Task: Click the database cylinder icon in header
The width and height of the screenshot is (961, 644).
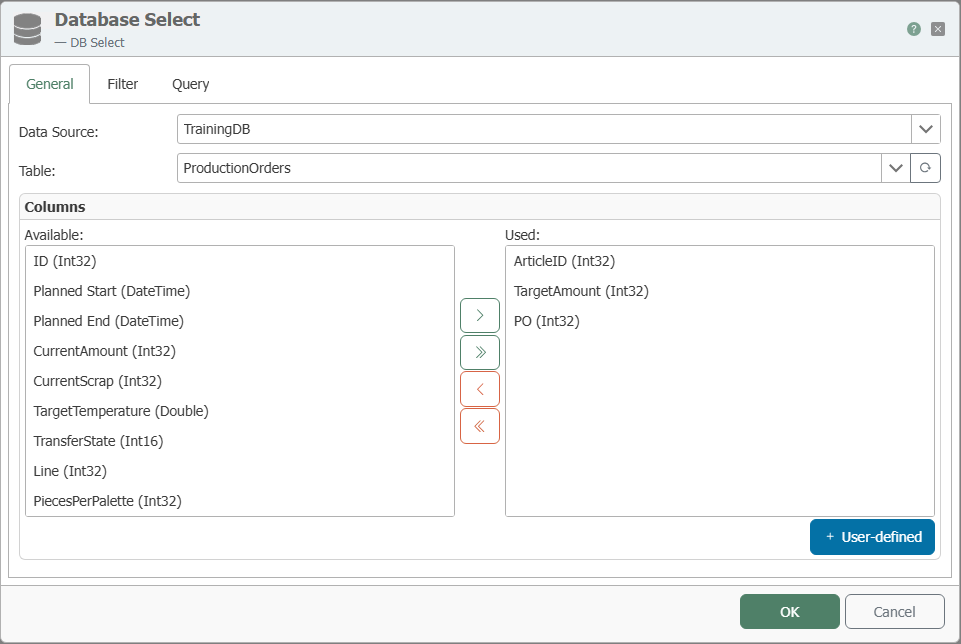Action: click(28, 29)
